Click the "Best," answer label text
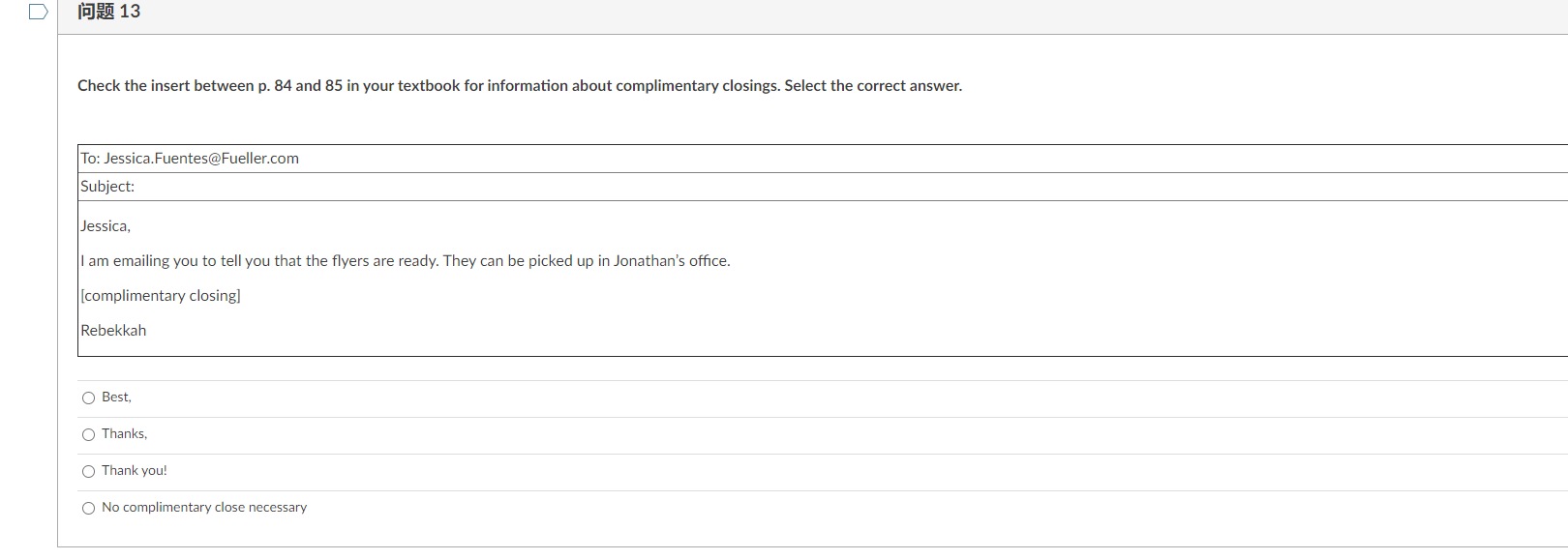The height and width of the screenshot is (560, 1568). pos(116,398)
